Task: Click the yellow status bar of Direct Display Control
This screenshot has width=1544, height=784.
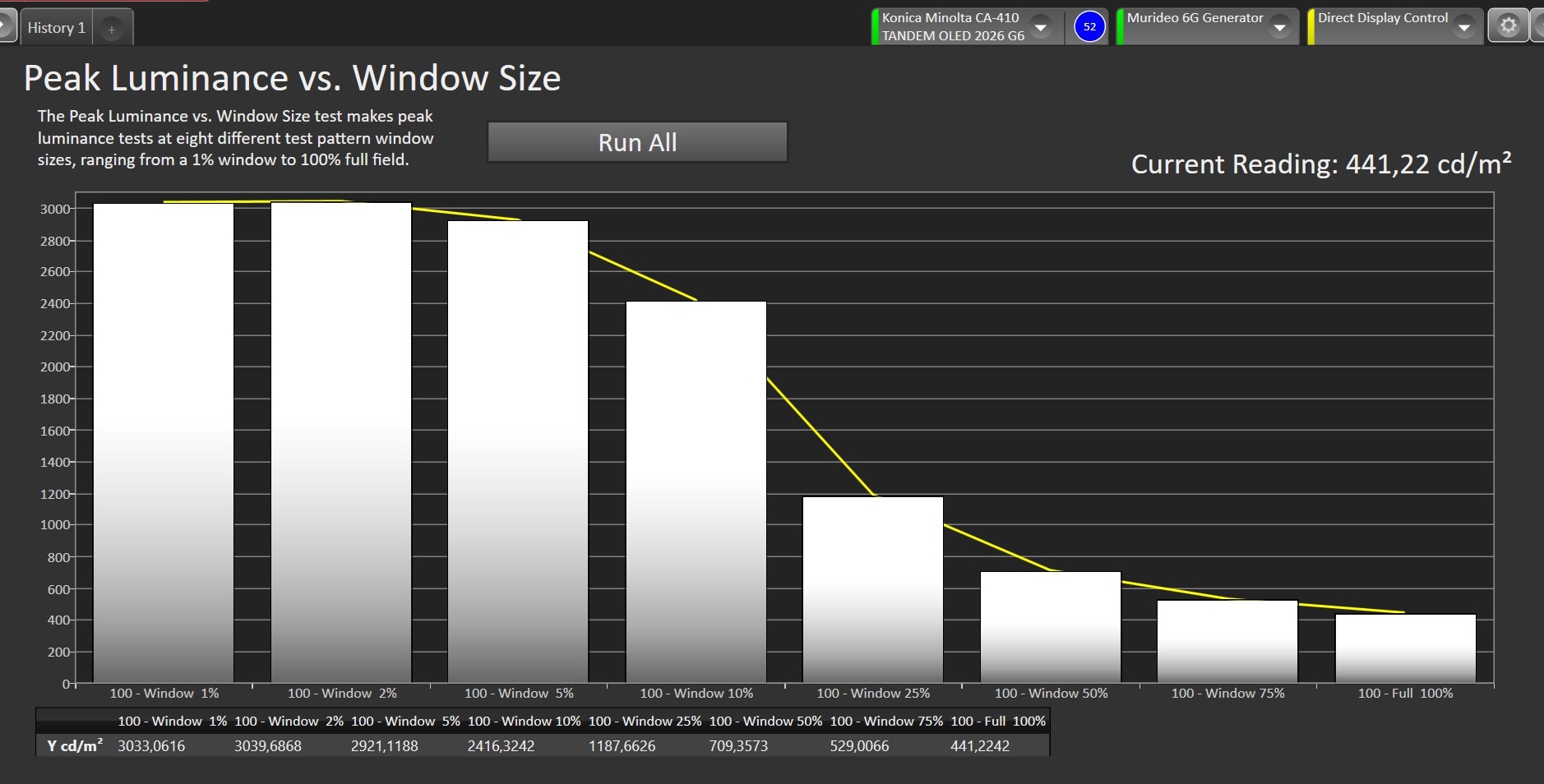Action: 1311,27
